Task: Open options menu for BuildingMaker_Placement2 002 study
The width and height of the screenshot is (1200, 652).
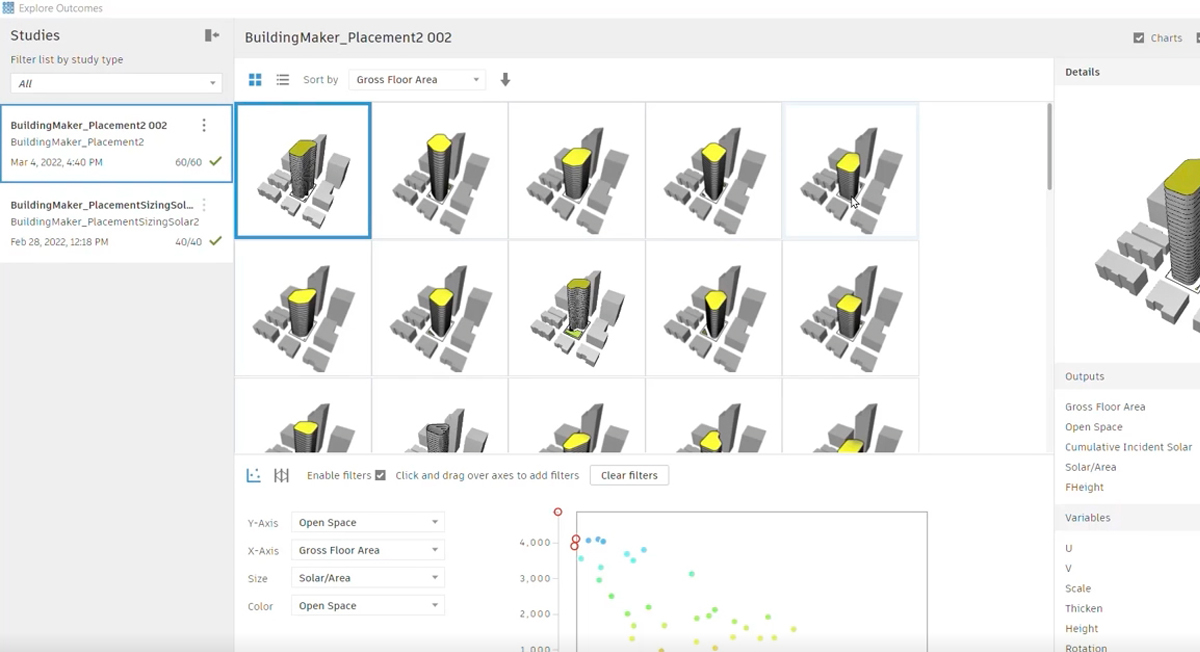Action: [x=204, y=125]
